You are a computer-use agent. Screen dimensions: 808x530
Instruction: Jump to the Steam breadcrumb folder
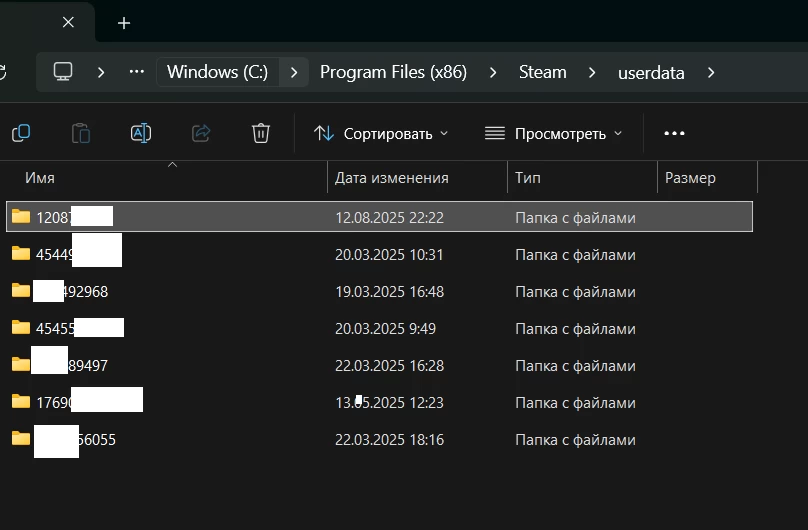[x=542, y=72]
